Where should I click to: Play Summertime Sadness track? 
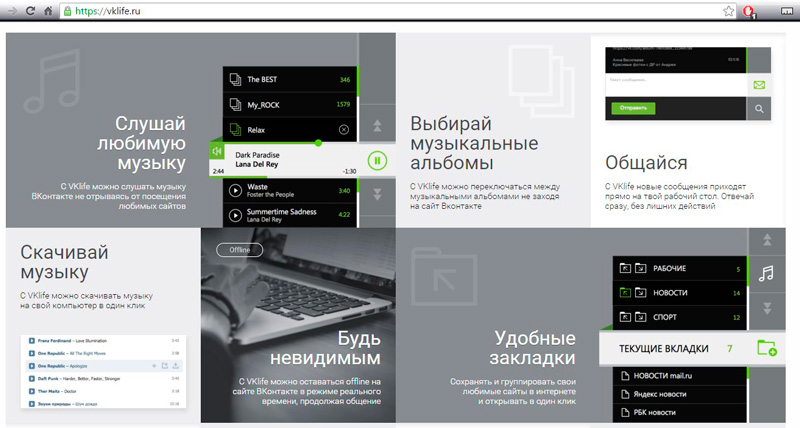coord(235,215)
